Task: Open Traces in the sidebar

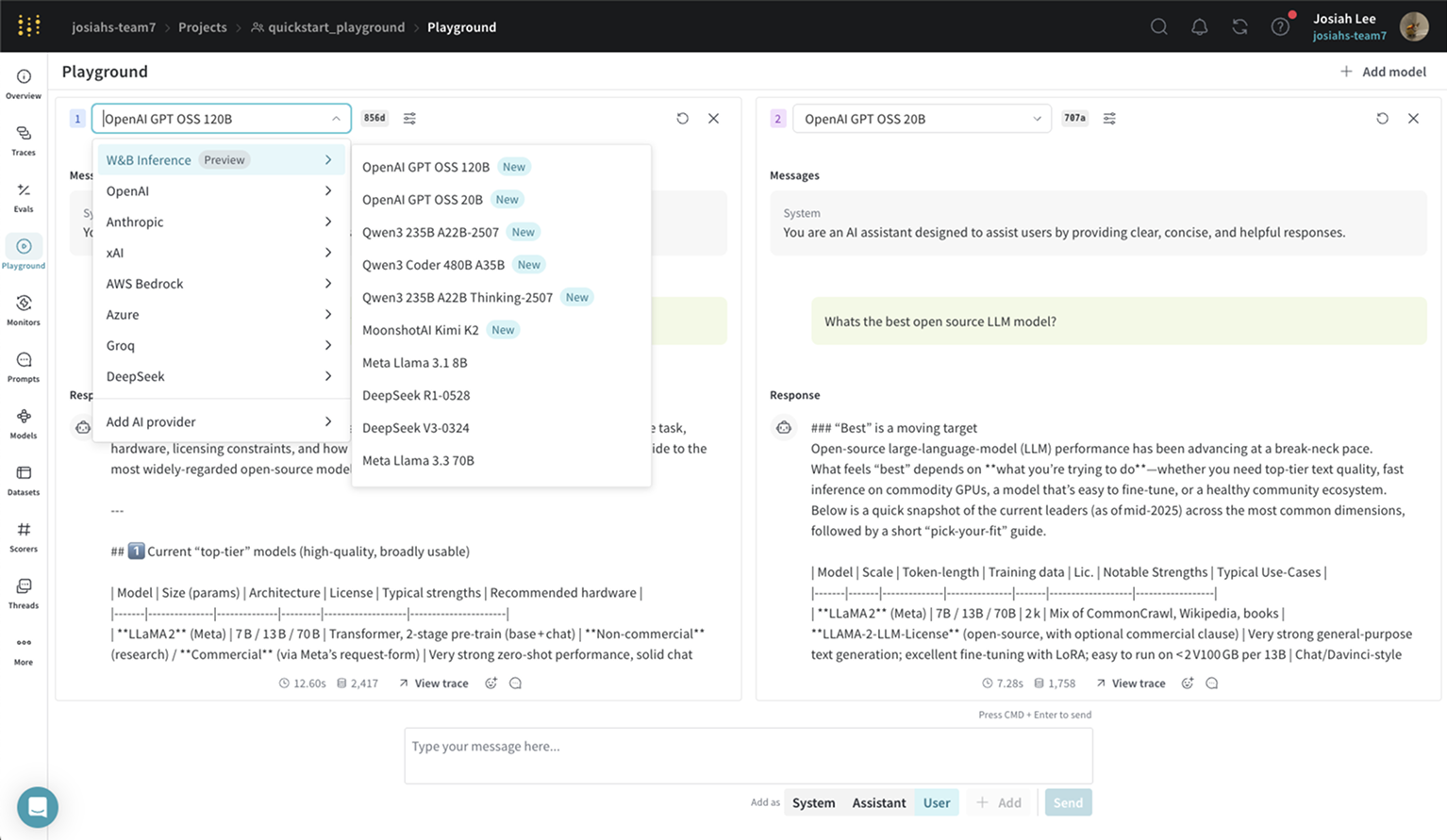Action: 24,140
